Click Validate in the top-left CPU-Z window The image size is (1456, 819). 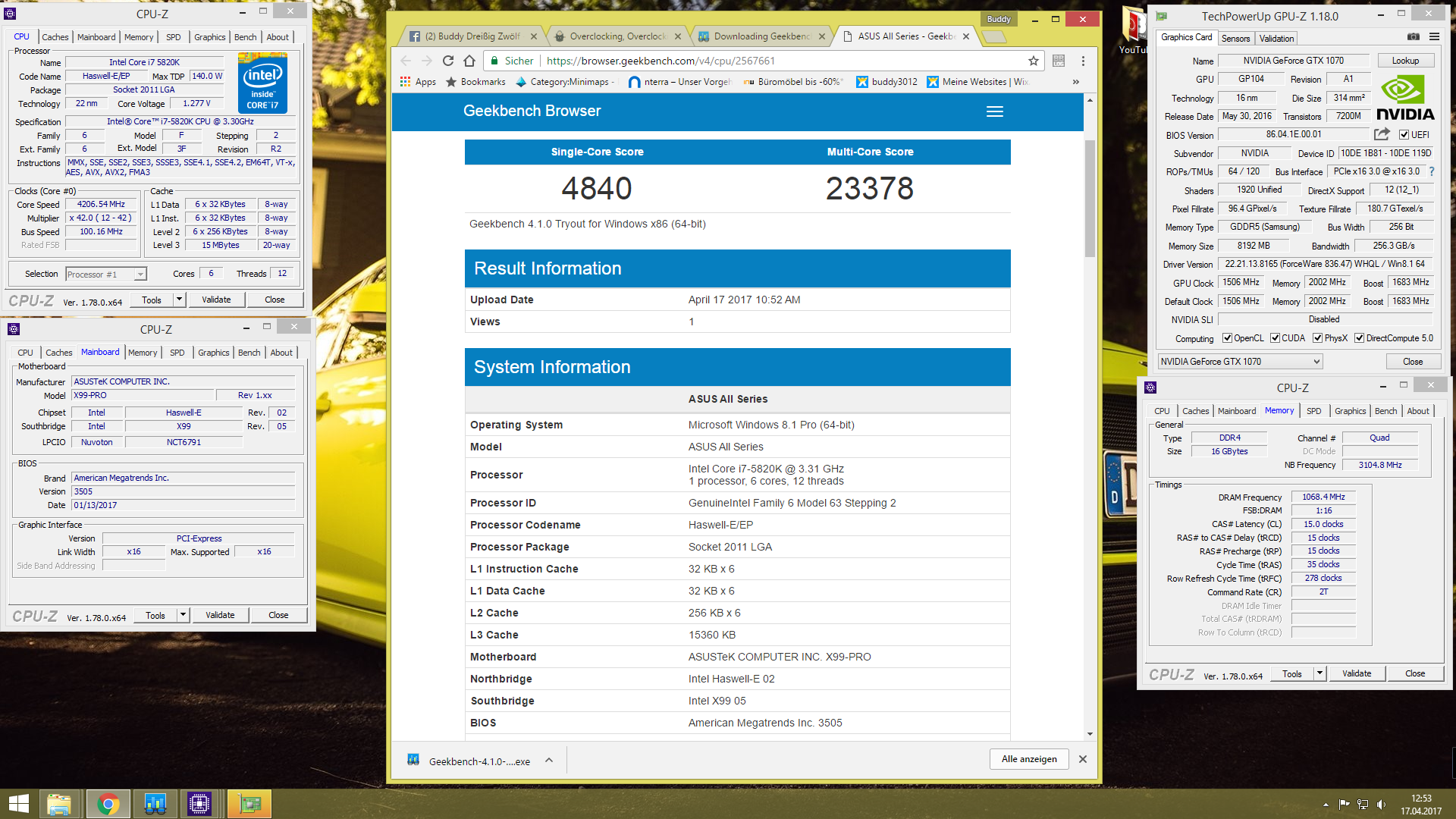pyautogui.click(x=216, y=300)
